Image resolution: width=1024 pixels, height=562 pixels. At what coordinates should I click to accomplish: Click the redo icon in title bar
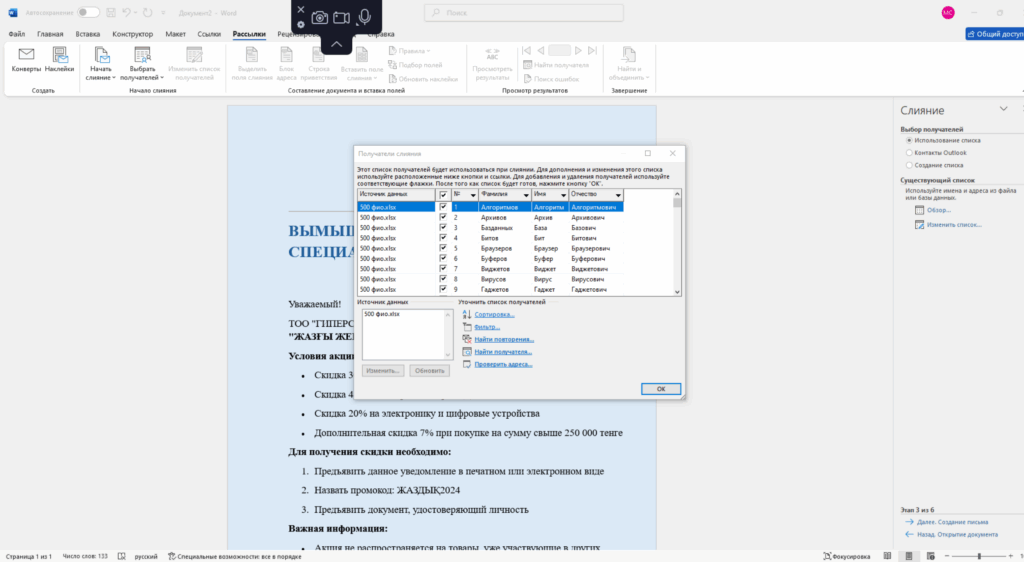click(148, 12)
